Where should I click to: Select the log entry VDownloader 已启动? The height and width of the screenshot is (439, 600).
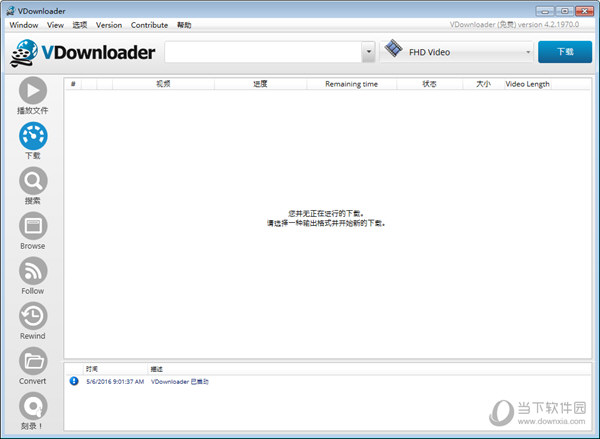pos(180,381)
